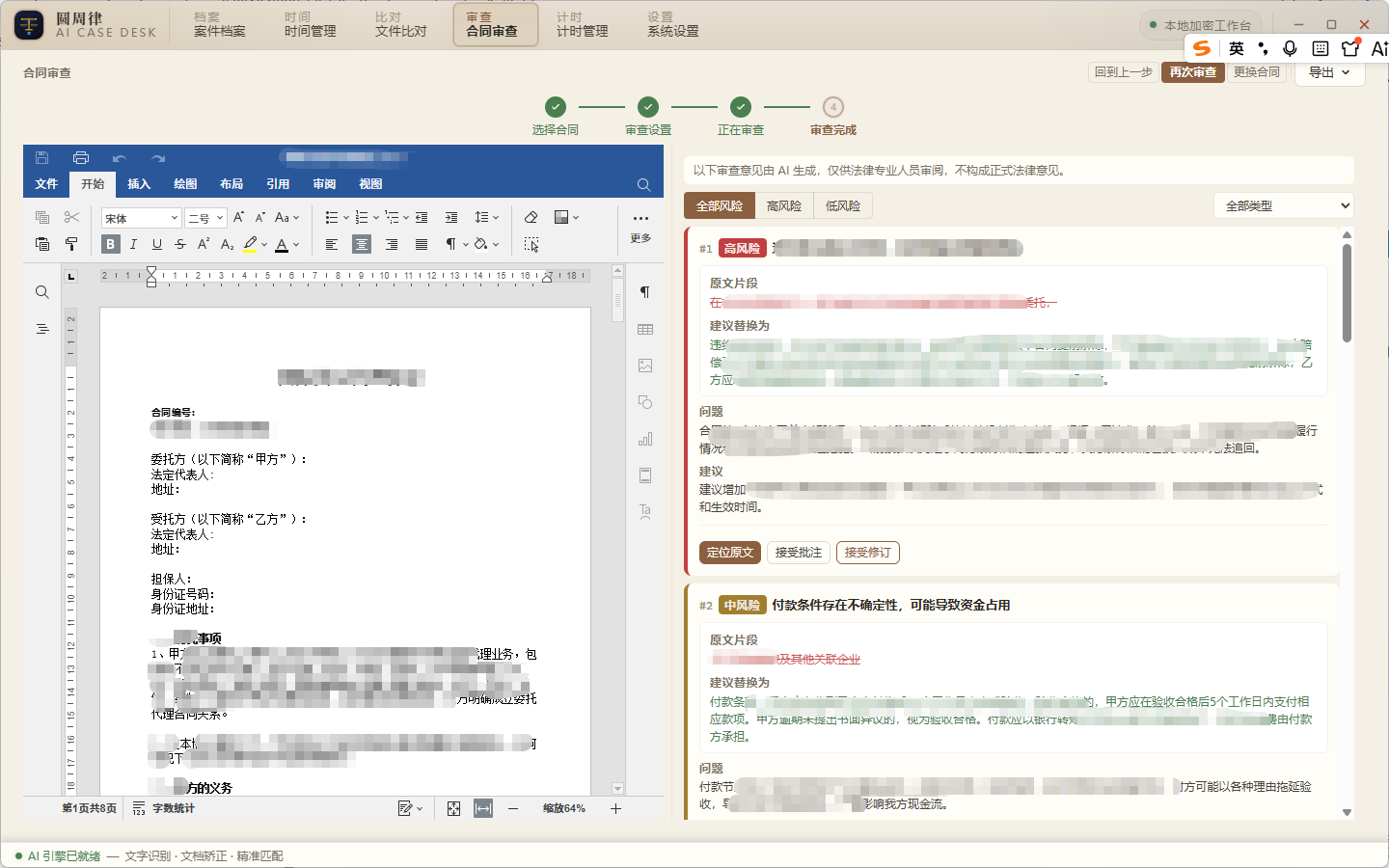Open the 审阅 ribbon tab
Screen dimensions: 1389x868
(324, 184)
